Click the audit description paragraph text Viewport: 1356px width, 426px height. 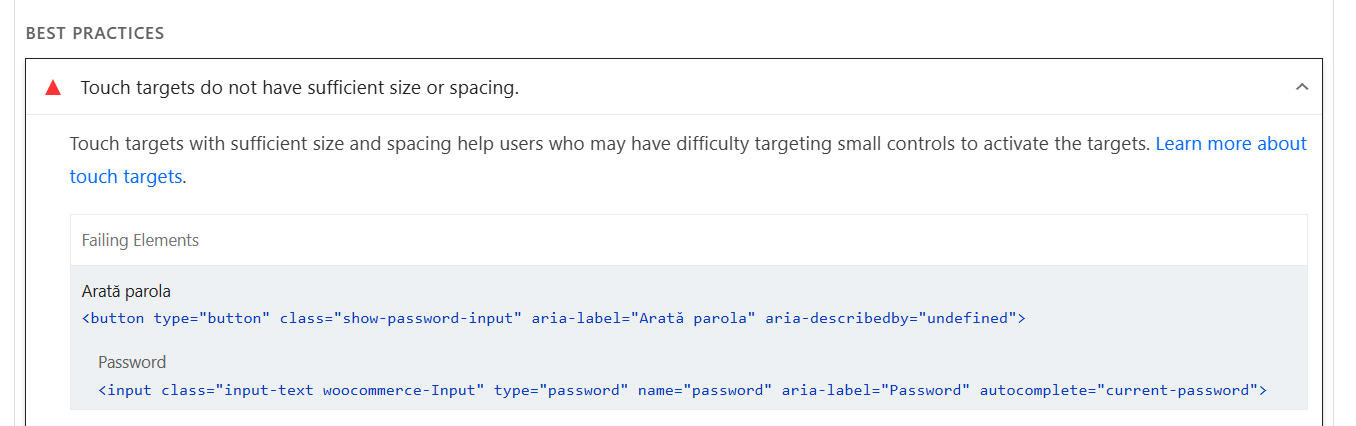point(689,160)
